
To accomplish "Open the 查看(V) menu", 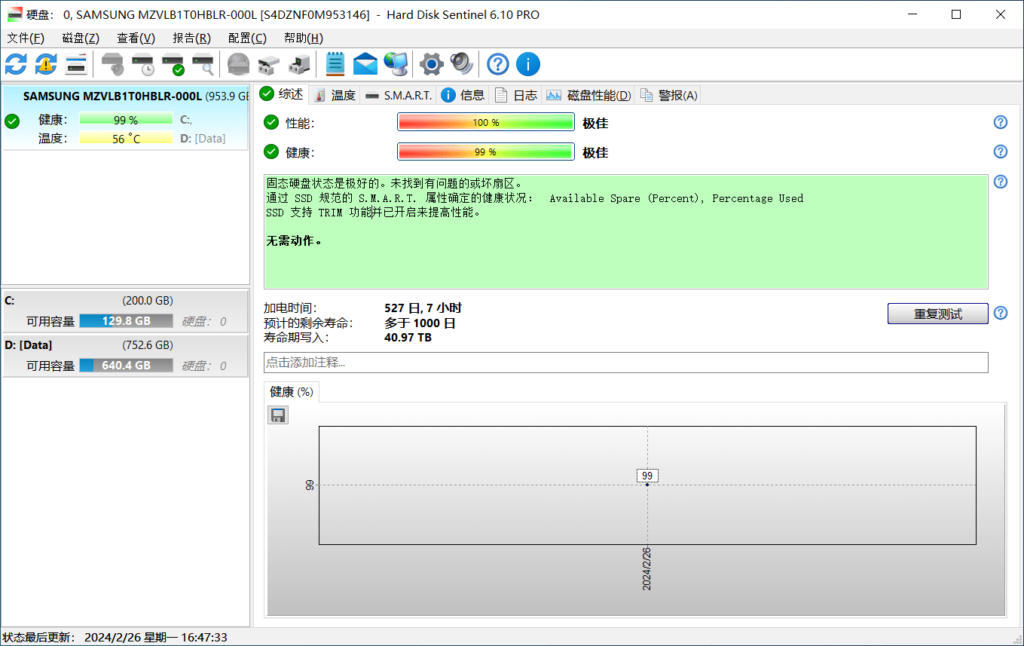I will pos(136,38).
